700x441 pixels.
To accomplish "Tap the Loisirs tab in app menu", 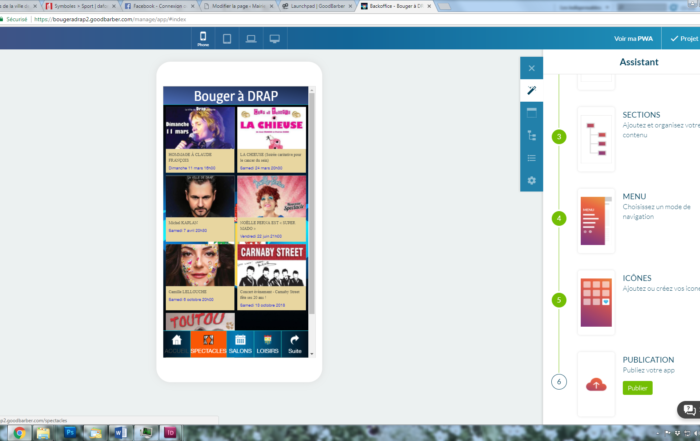I will (267, 344).
